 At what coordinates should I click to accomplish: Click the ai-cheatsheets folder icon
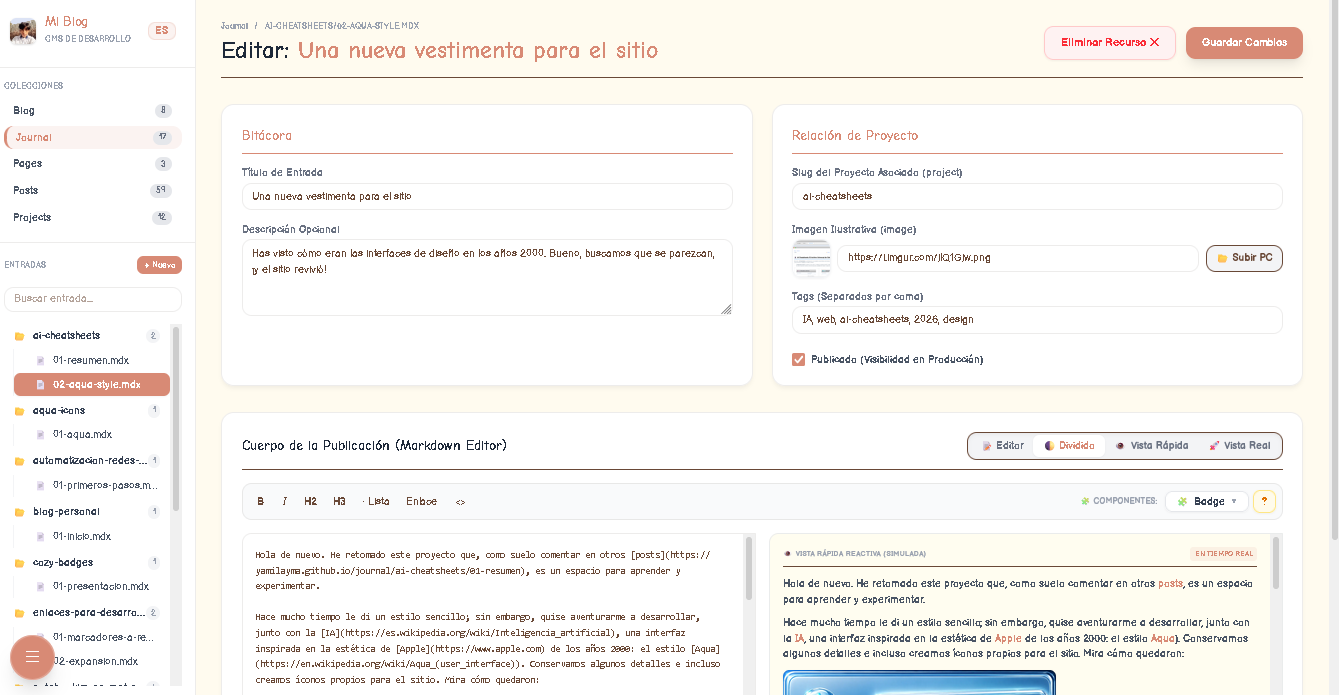pyautogui.click(x=19, y=336)
